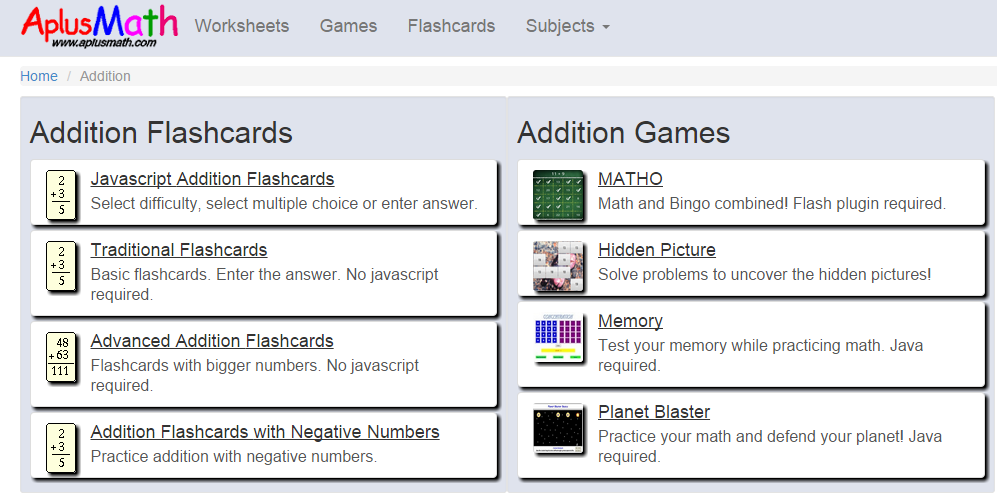Open the Worksheets menu item
The image size is (997, 495).
tap(242, 26)
